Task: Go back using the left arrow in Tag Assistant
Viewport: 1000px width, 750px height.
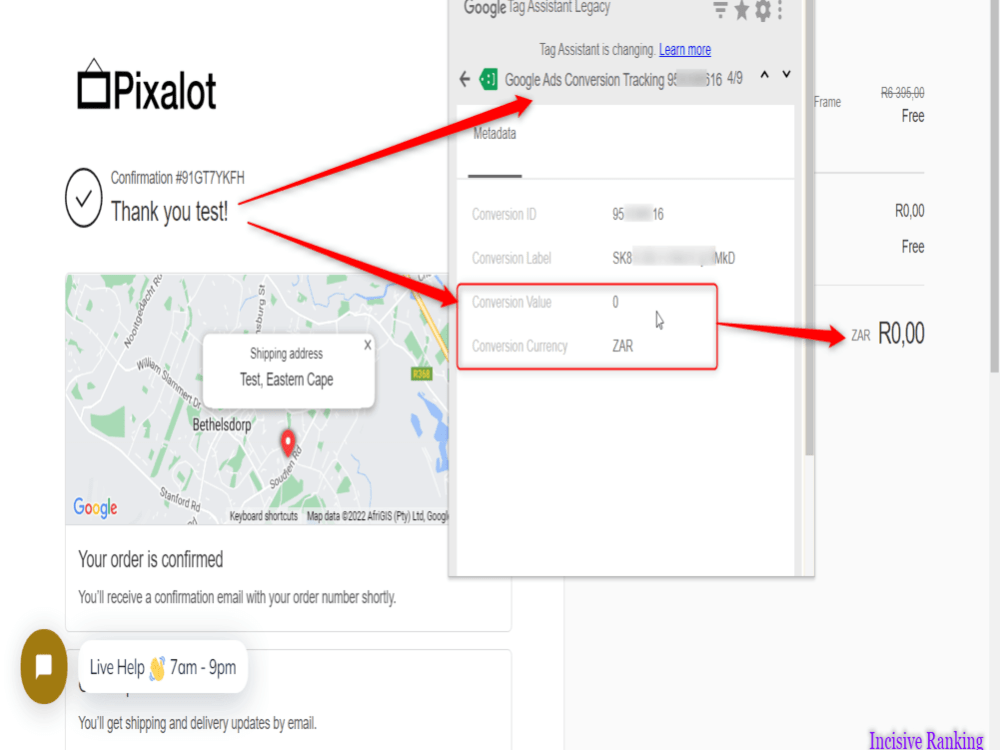Action: 464,79
